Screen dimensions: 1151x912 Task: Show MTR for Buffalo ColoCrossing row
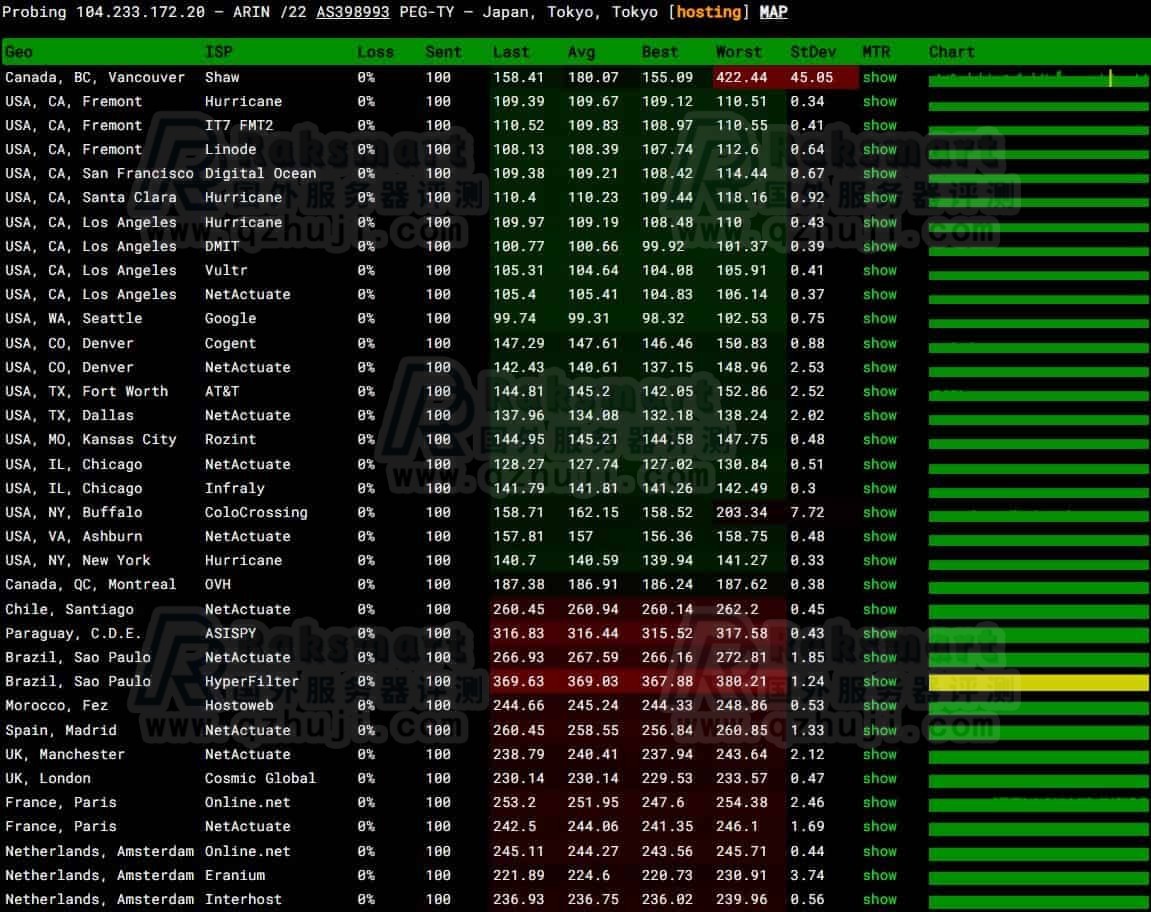(880, 512)
